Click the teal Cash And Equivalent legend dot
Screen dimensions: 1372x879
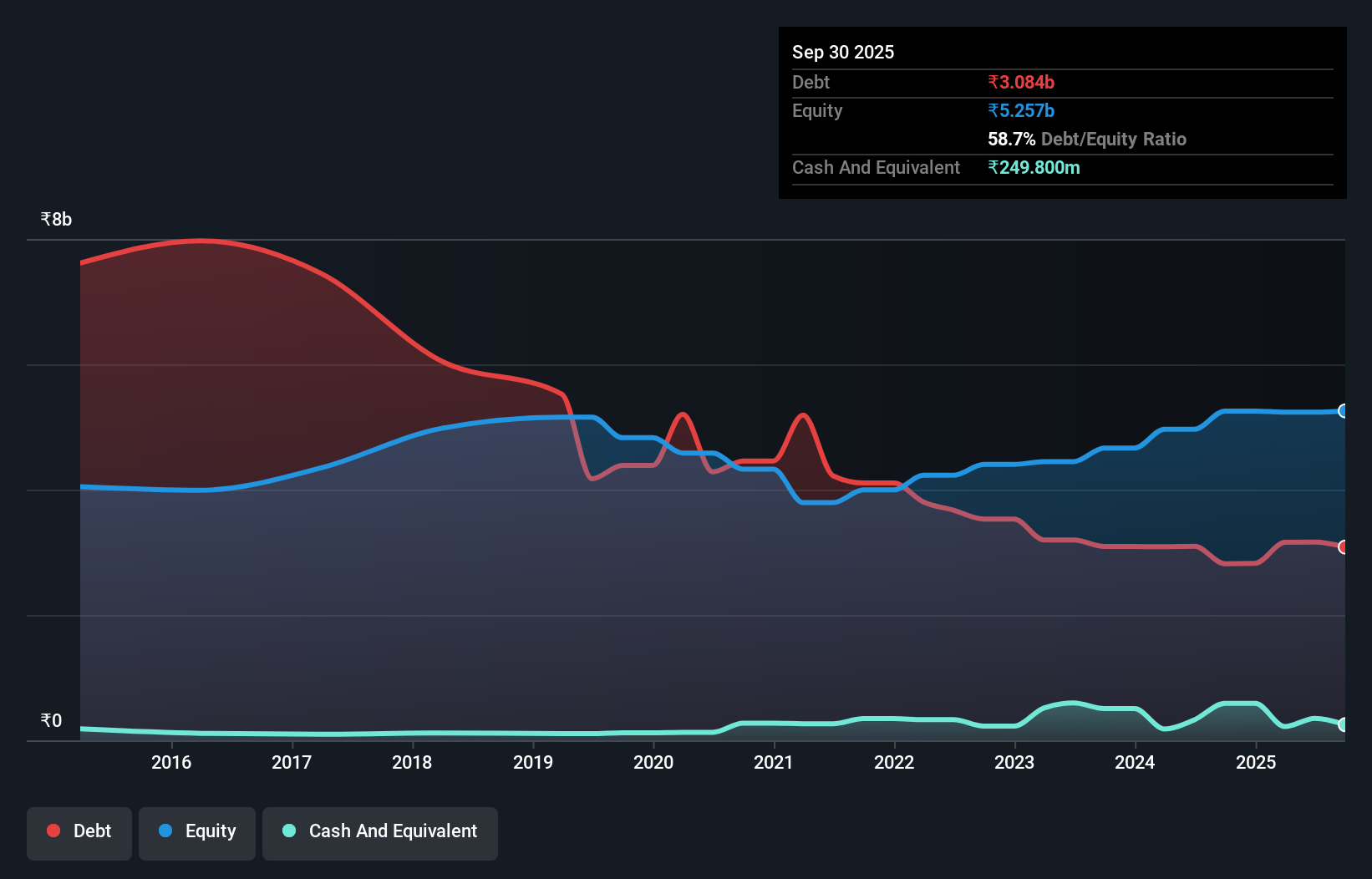pyautogui.click(x=288, y=831)
